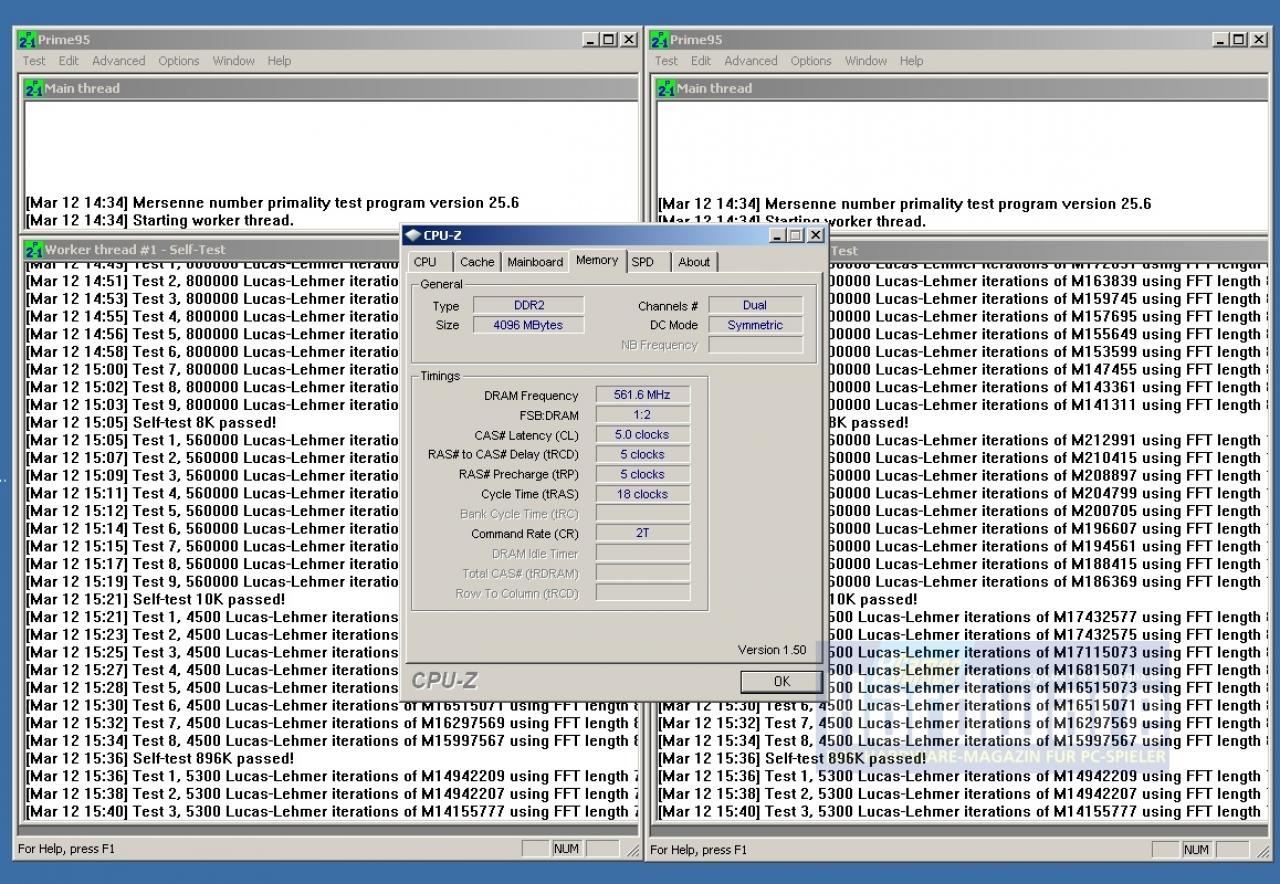Screen dimensions: 1280x884
Task: Open Test menu in left Prime95 window
Action: [34, 61]
